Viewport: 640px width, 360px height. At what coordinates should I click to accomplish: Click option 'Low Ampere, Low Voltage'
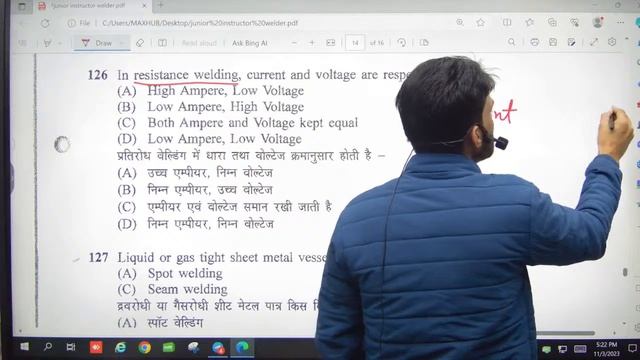224,139
